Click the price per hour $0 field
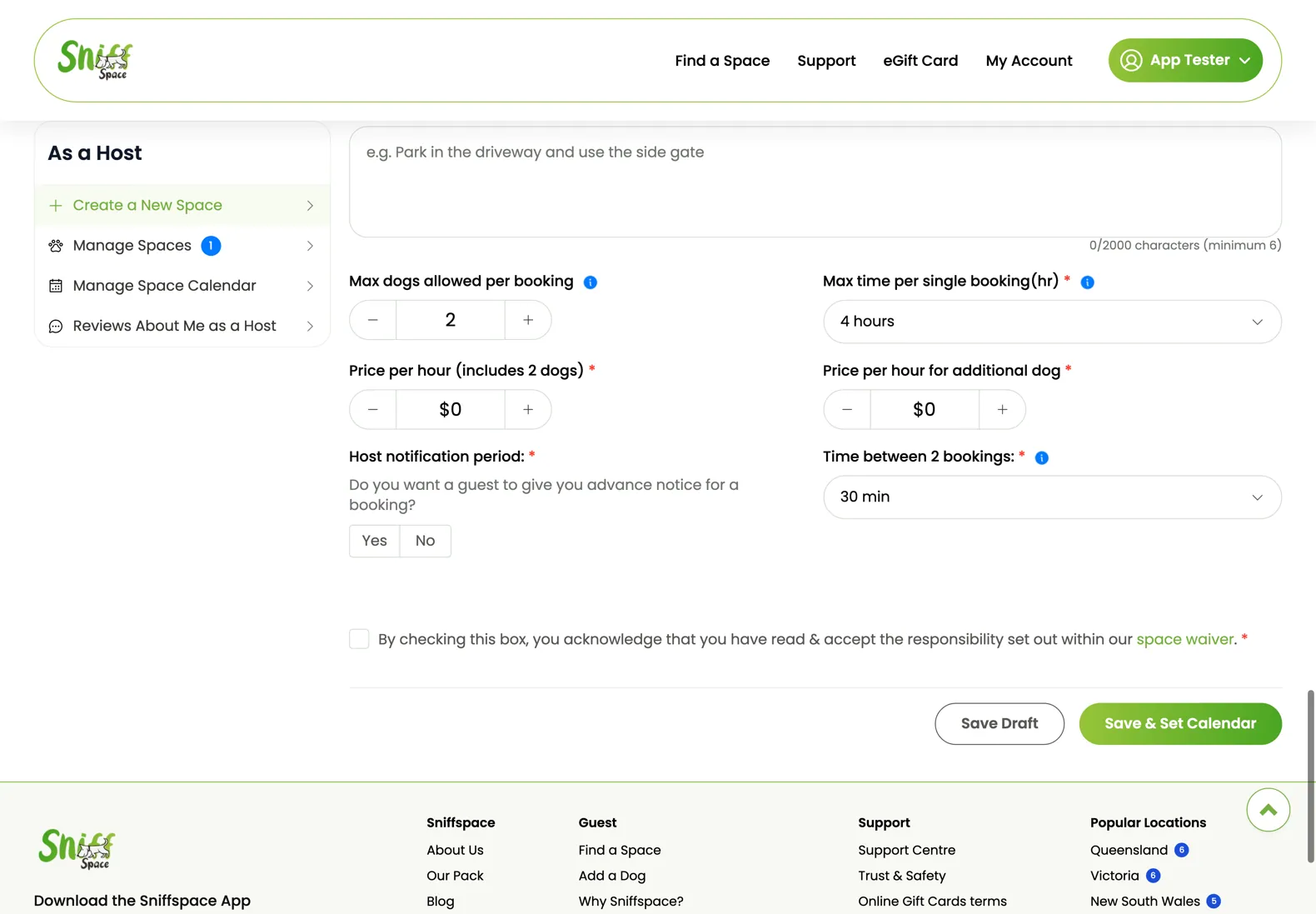Screen dimensions: 1316x914 coord(451,409)
